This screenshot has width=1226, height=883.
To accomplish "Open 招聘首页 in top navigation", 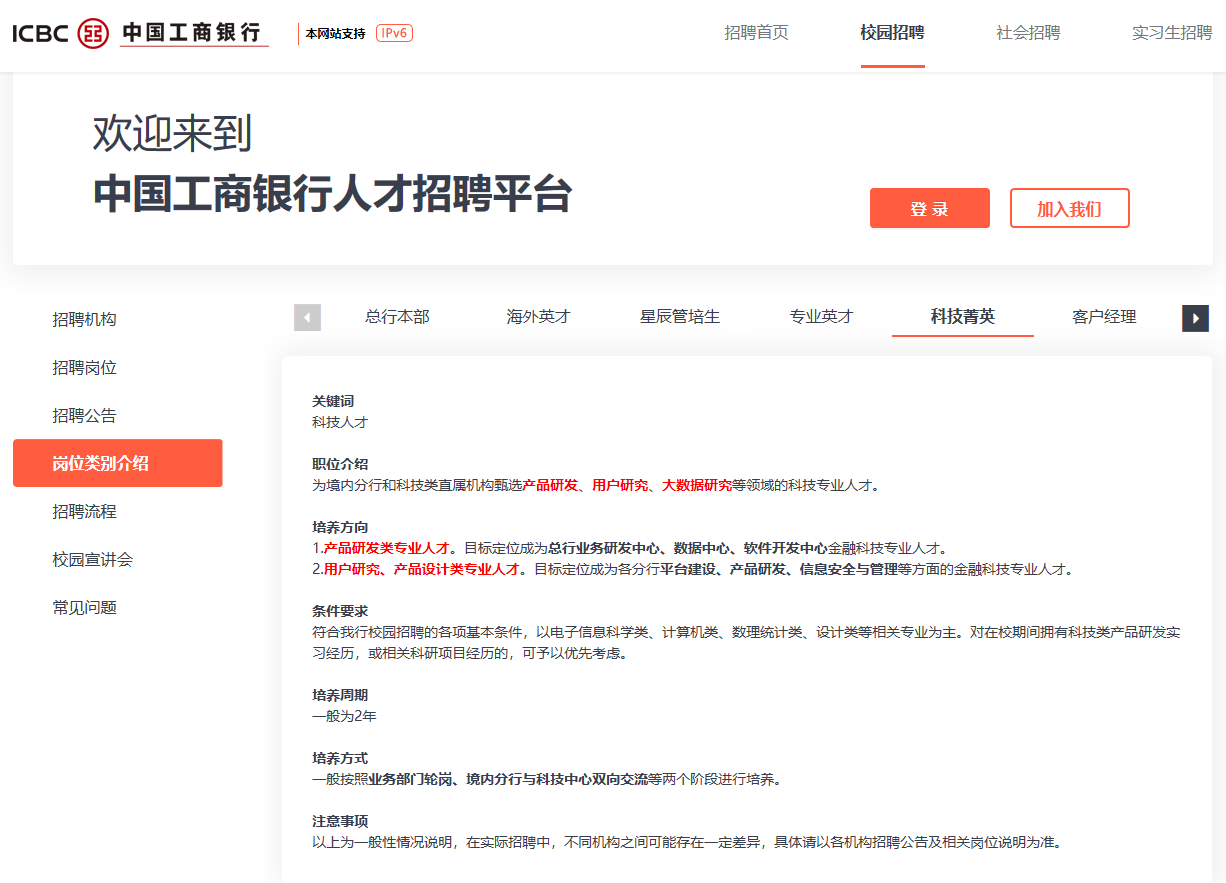I will (x=756, y=33).
